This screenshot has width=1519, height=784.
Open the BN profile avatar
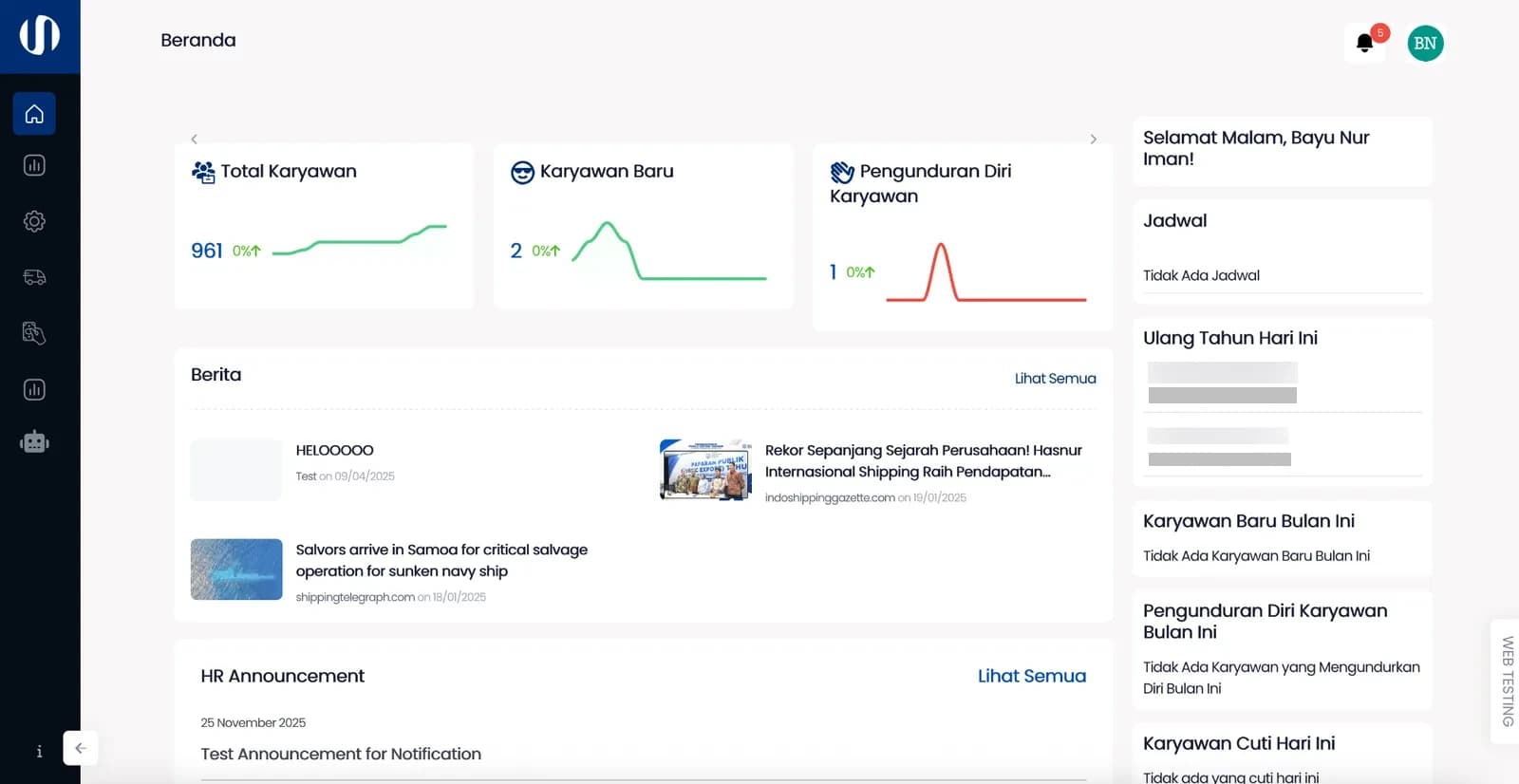click(x=1425, y=43)
